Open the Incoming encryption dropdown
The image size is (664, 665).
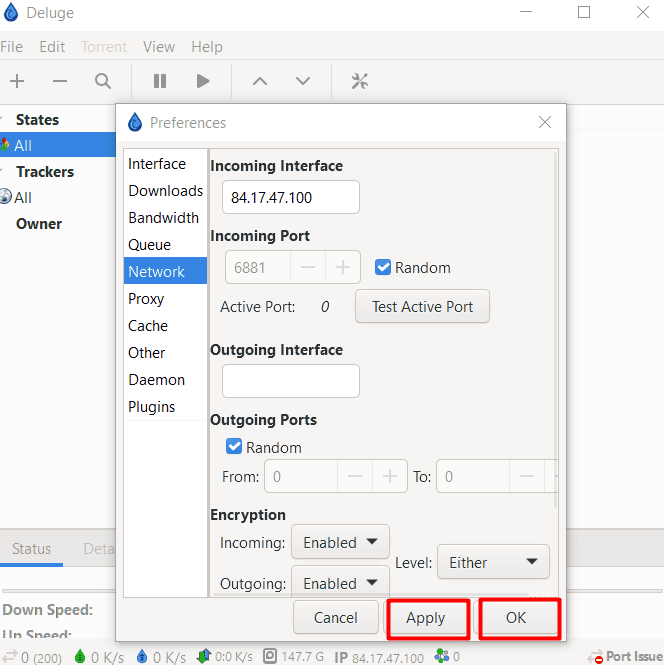[x=340, y=542]
